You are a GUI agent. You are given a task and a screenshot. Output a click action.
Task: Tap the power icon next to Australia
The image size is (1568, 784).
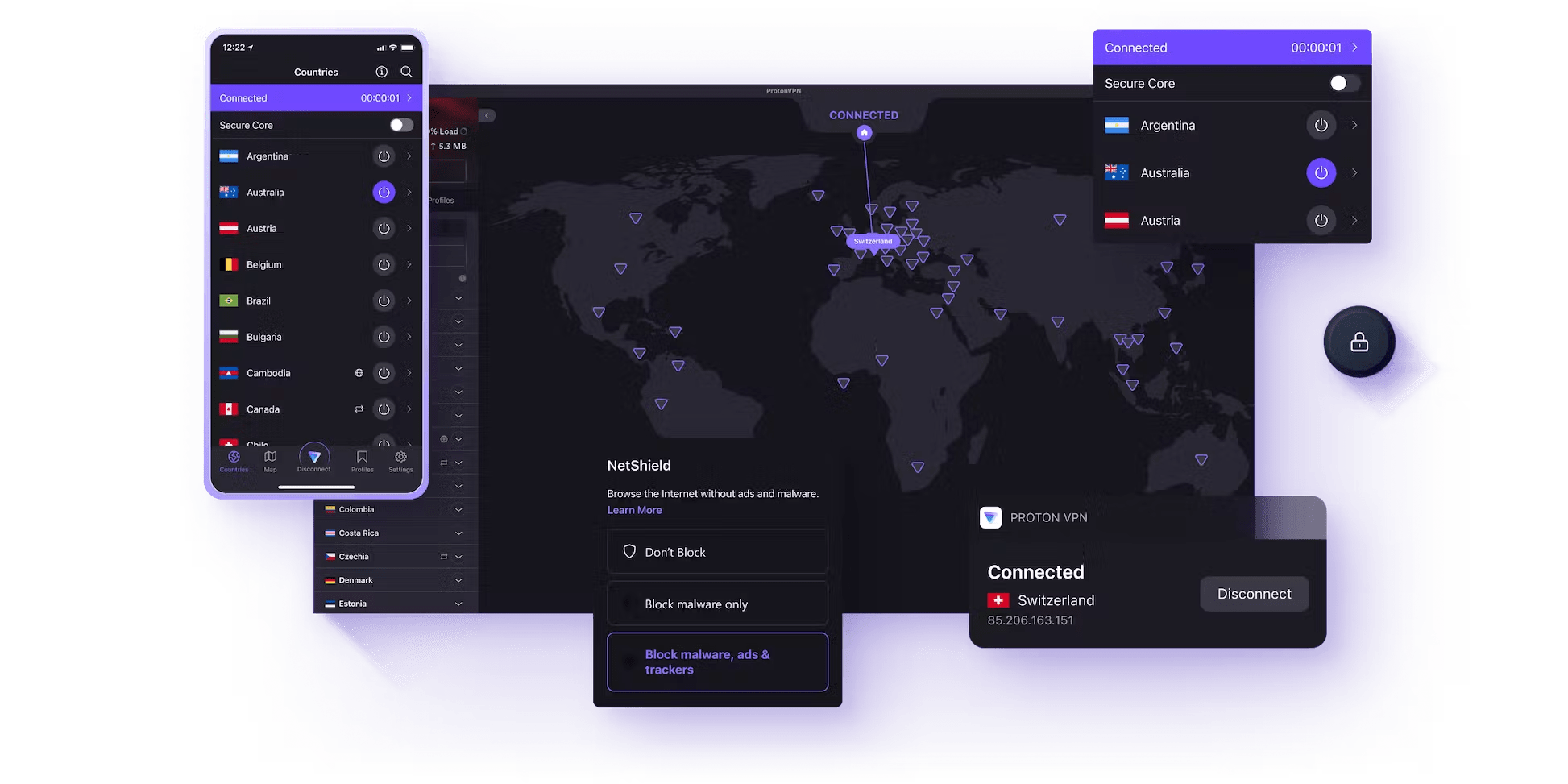384,192
